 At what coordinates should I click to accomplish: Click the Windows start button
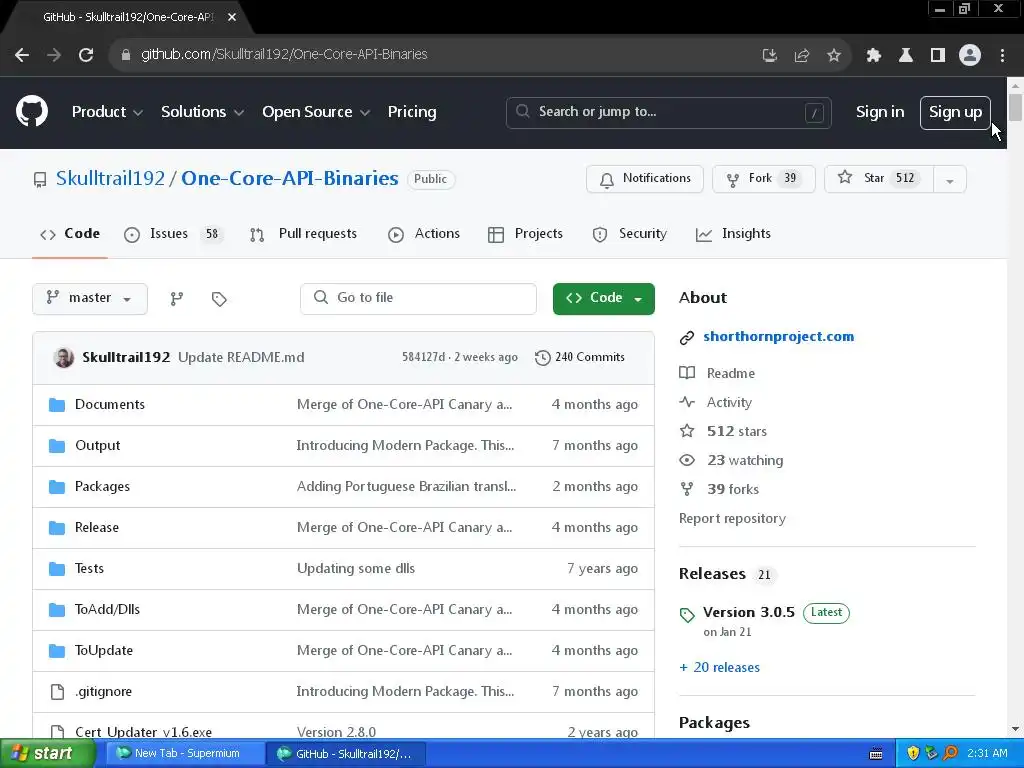[x=46, y=754]
